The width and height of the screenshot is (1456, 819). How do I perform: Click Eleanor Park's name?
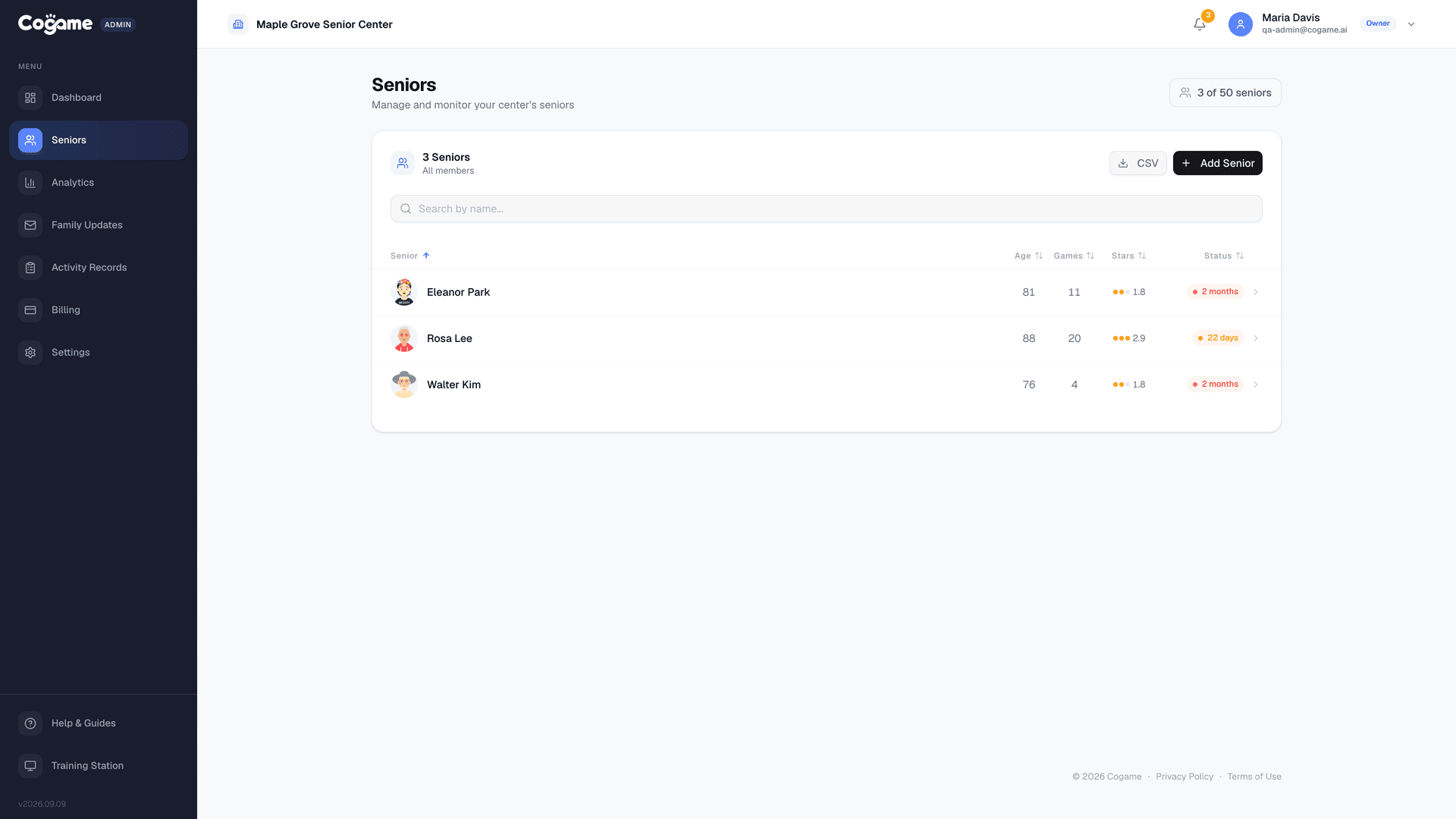pyautogui.click(x=458, y=292)
